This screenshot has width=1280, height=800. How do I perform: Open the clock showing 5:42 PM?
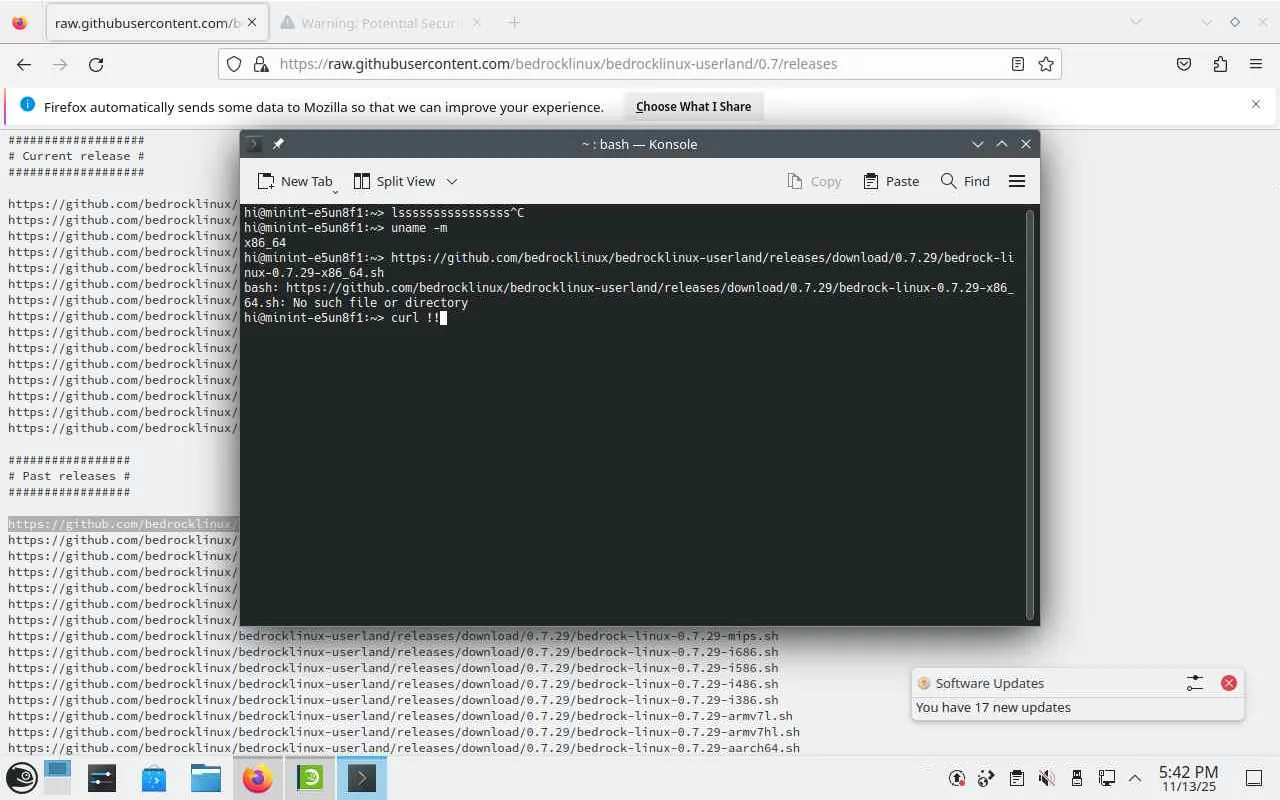pyautogui.click(x=1188, y=778)
